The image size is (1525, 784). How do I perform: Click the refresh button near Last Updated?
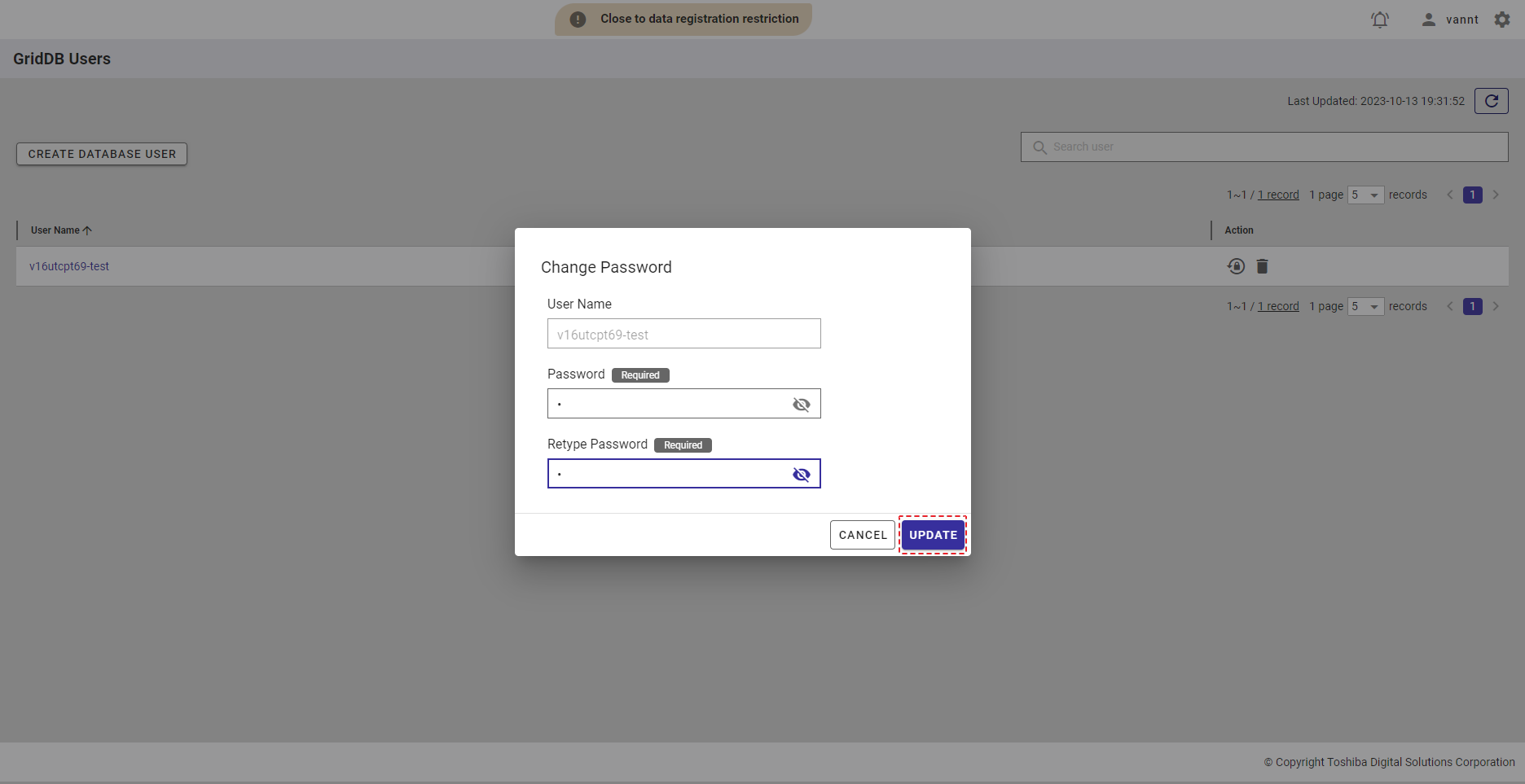coord(1491,101)
